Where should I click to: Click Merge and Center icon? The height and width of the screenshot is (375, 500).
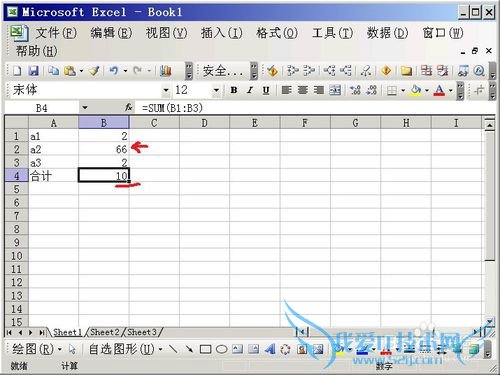point(335,90)
